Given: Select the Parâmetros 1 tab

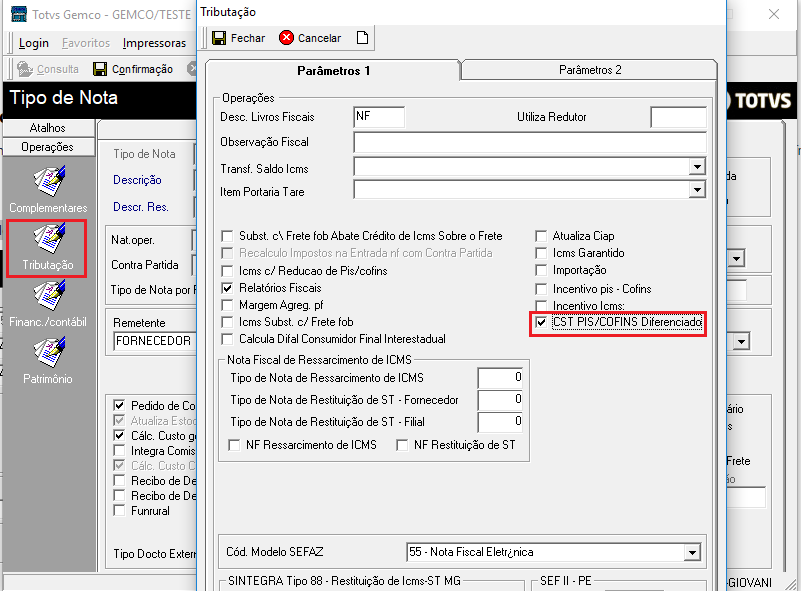Looking at the screenshot, I should 334,70.
